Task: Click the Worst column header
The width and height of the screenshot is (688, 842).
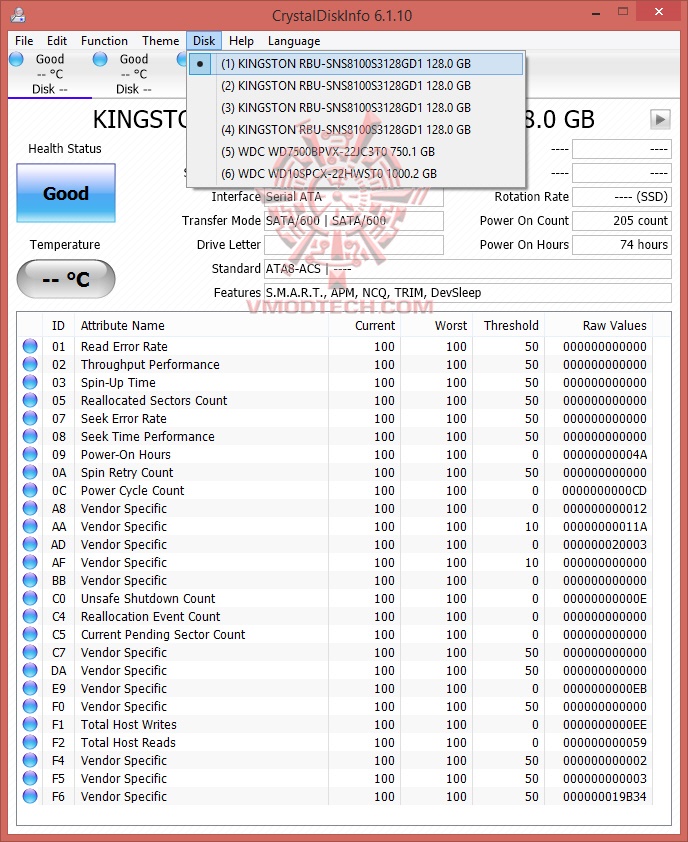Action: coord(436,325)
